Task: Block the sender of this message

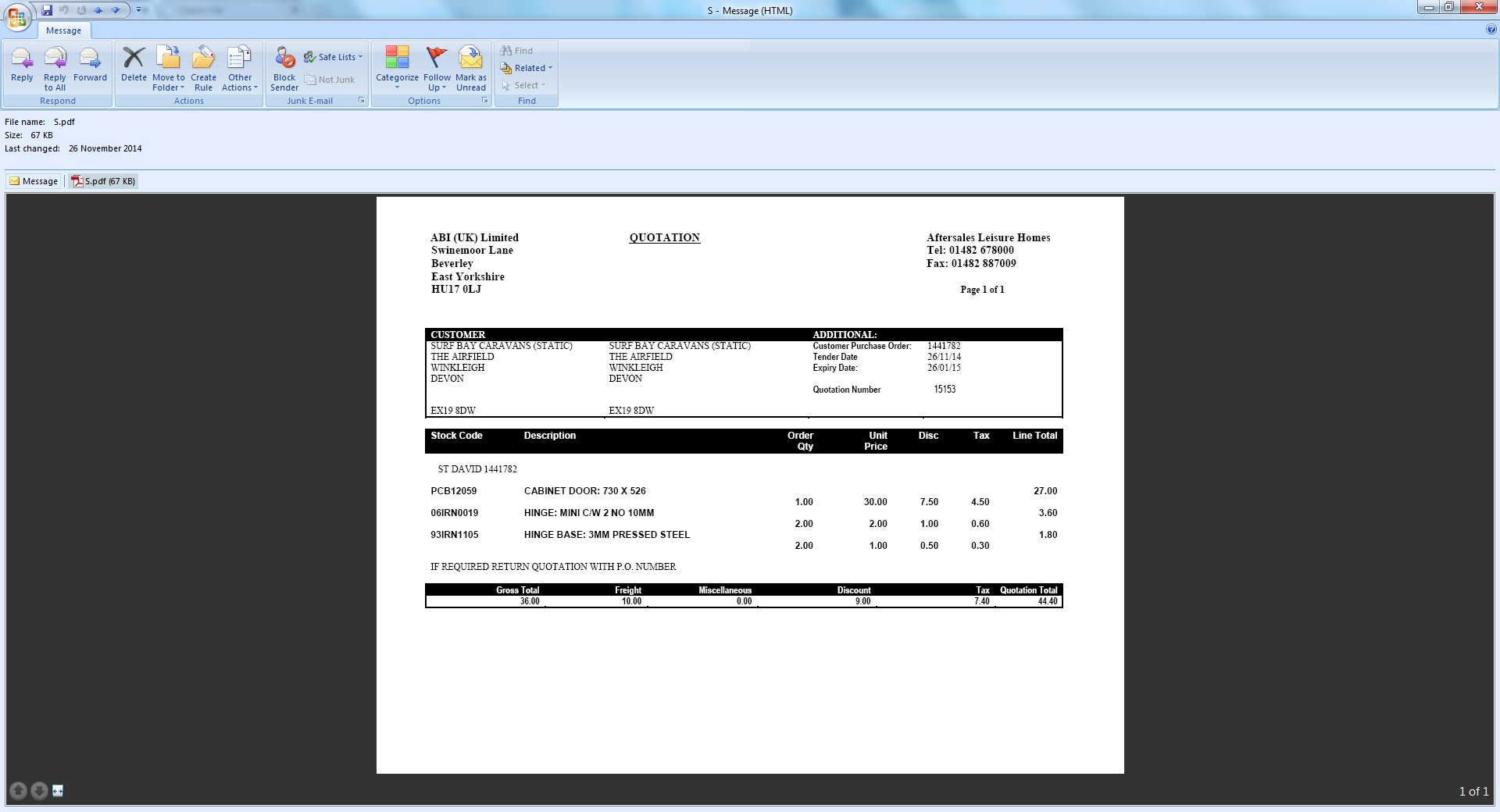Action: 284,69
